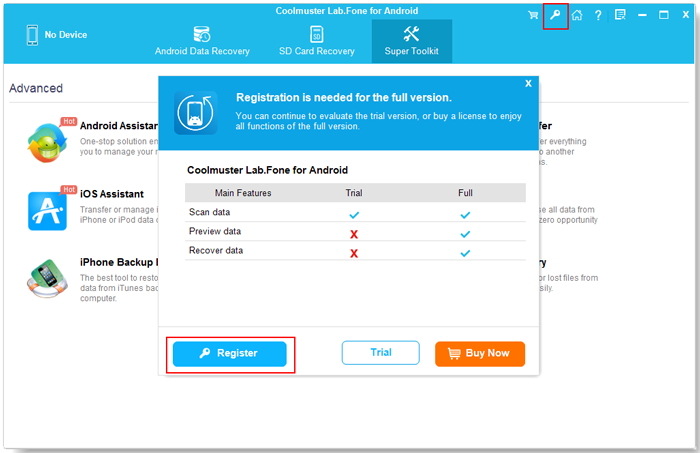Open the shopping cart purchase icon

[533, 15]
